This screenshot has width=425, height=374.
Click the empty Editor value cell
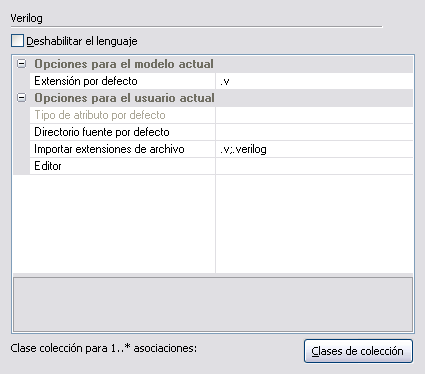314,166
